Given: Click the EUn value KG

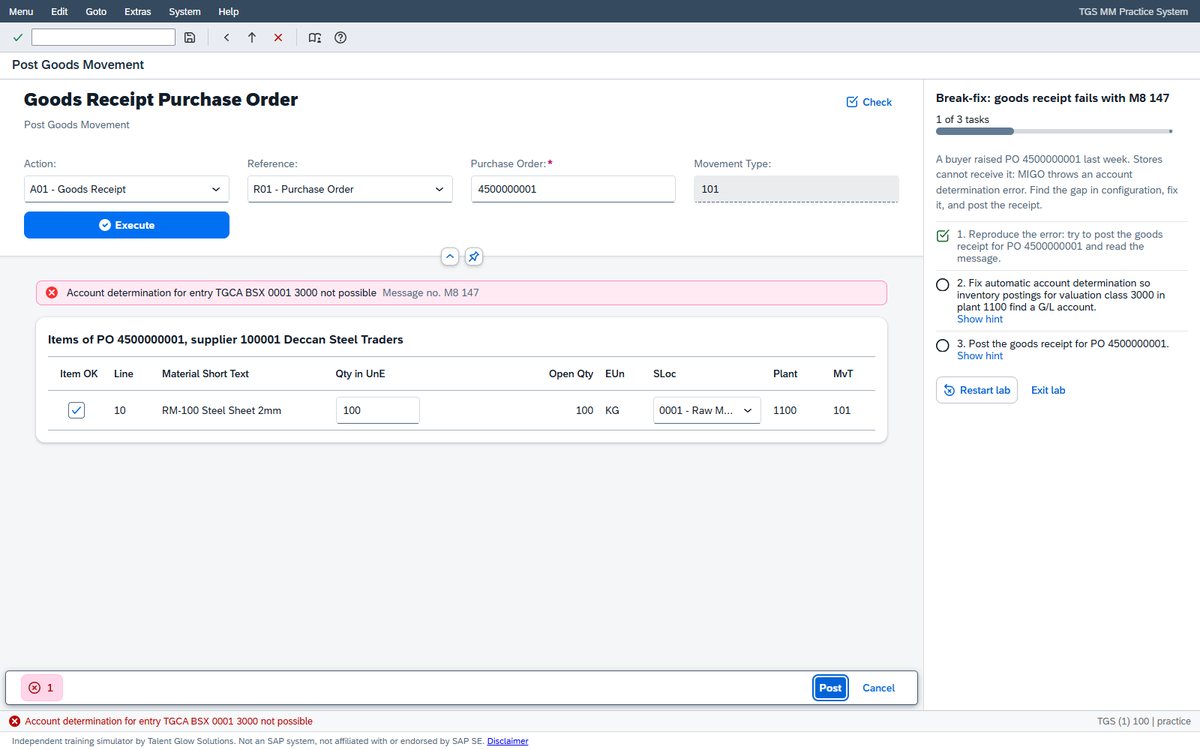Looking at the screenshot, I should 614,411.
